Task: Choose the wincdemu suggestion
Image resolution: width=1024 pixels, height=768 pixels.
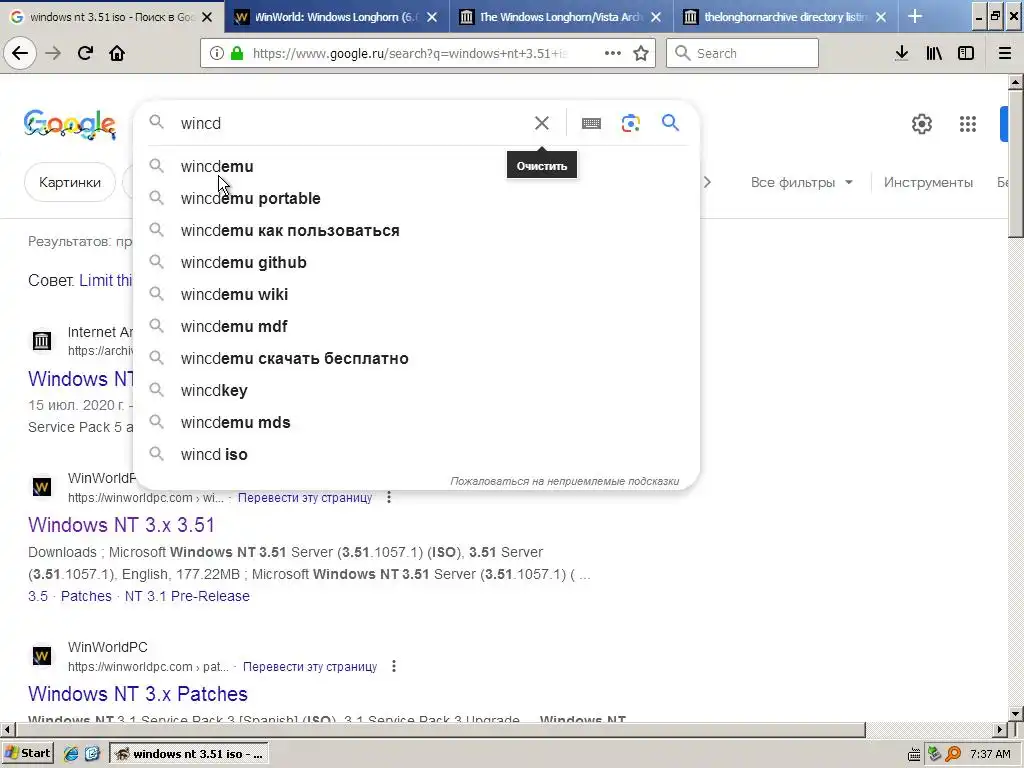Action: tap(417, 167)
